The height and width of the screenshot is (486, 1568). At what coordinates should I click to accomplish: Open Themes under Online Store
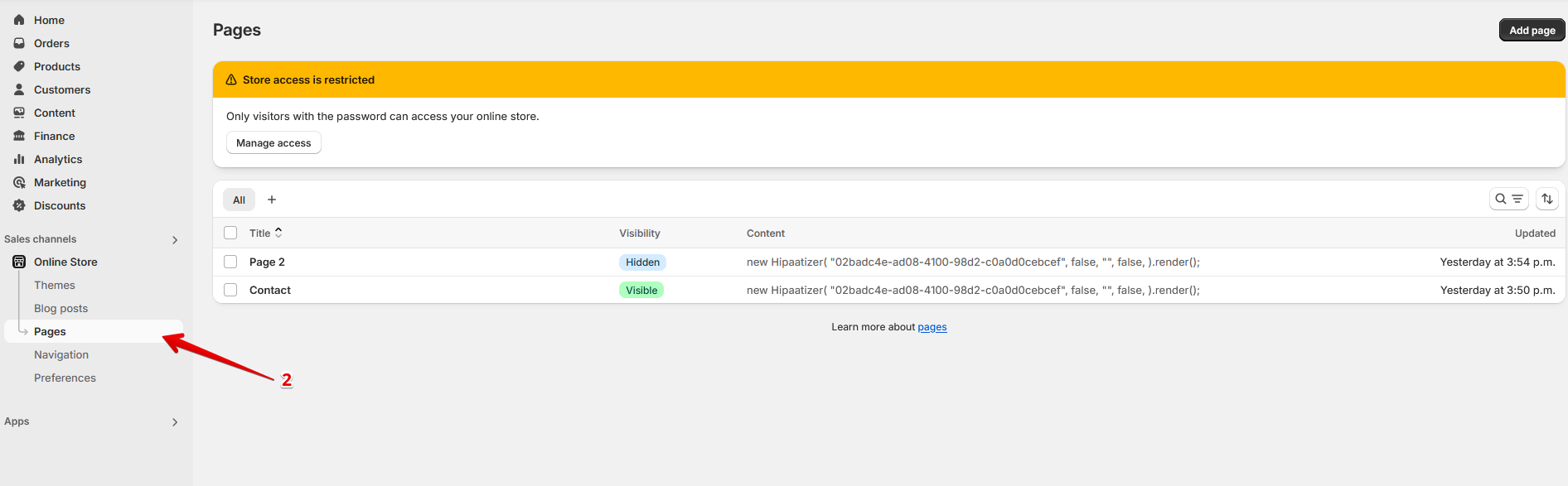coord(55,285)
